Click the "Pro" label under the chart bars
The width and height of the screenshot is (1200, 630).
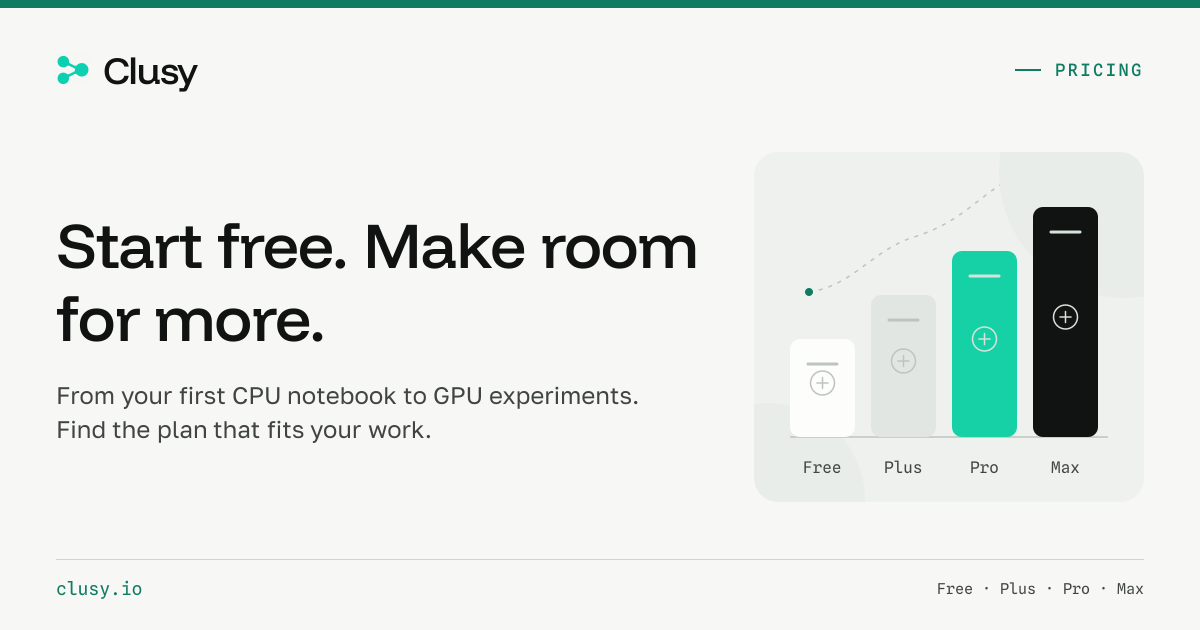[984, 467]
